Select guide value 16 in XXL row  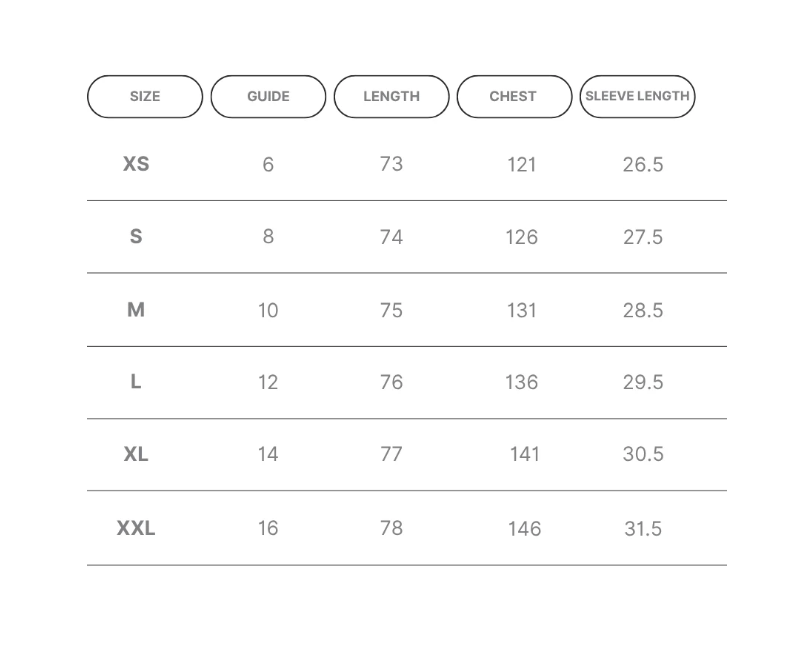pyautogui.click(x=268, y=528)
